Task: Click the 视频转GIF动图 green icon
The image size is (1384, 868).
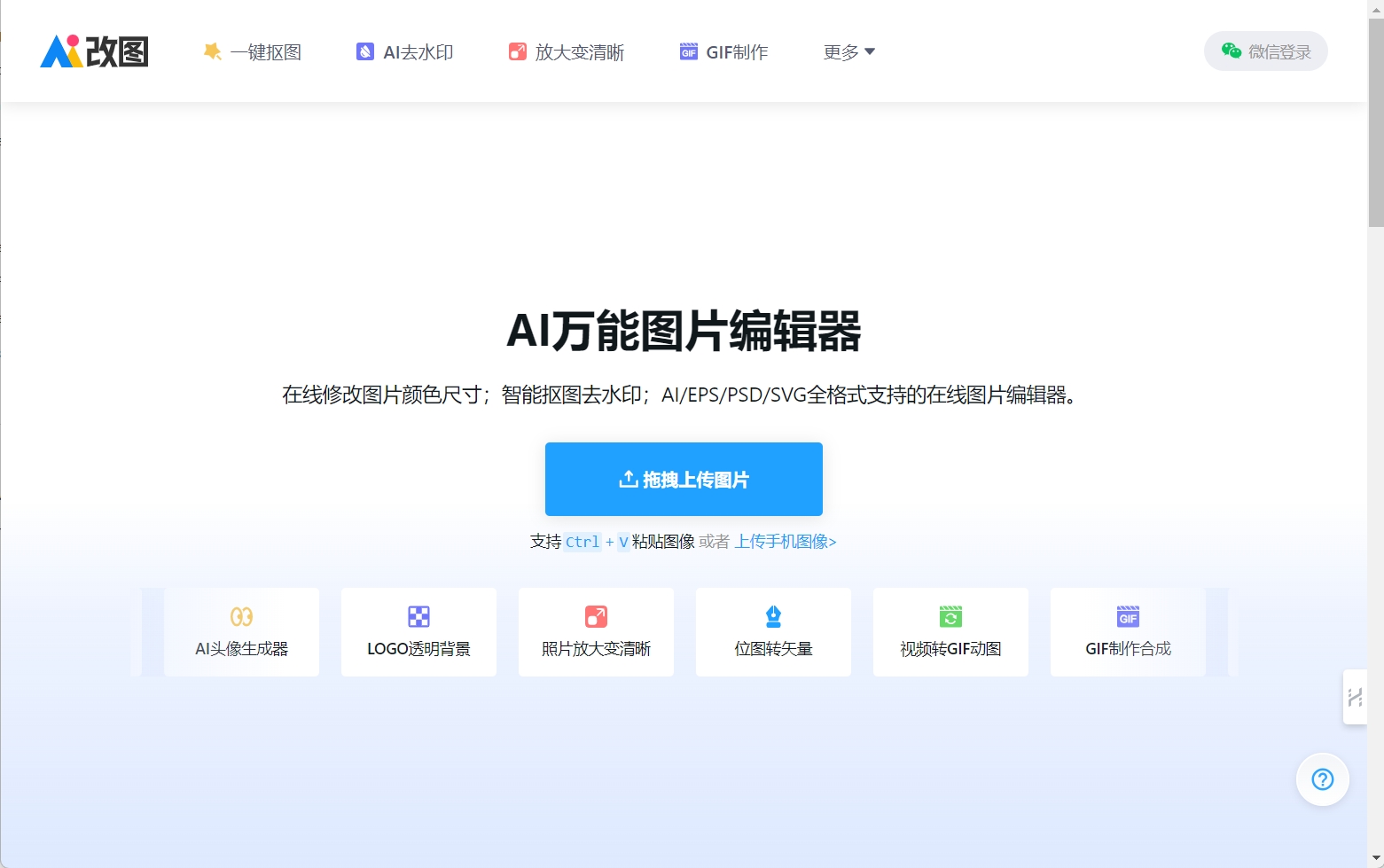Action: pyautogui.click(x=950, y=616)
